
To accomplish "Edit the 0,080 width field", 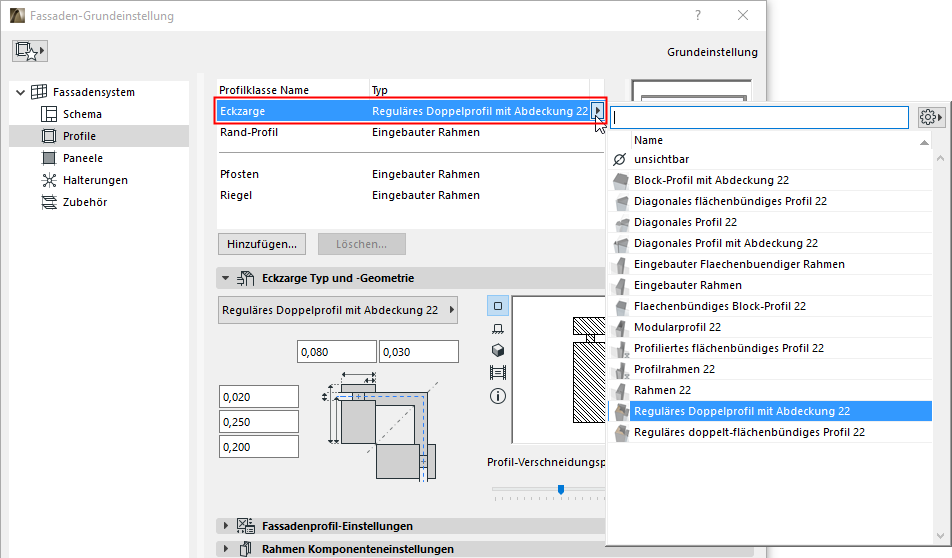I will pyautogui.click(x=336, y=352).
